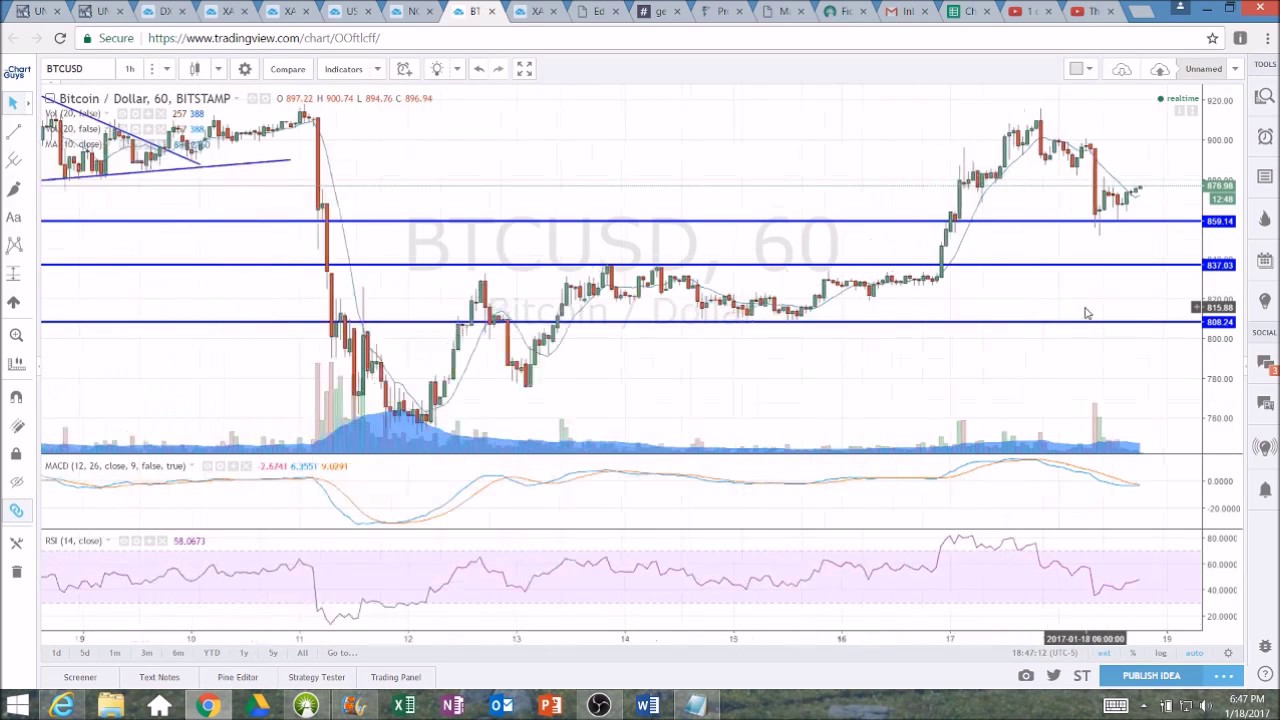This screenshot has height=720, width=1280.
Task: Click the lightbulb ideas icon
Action: 436,69
